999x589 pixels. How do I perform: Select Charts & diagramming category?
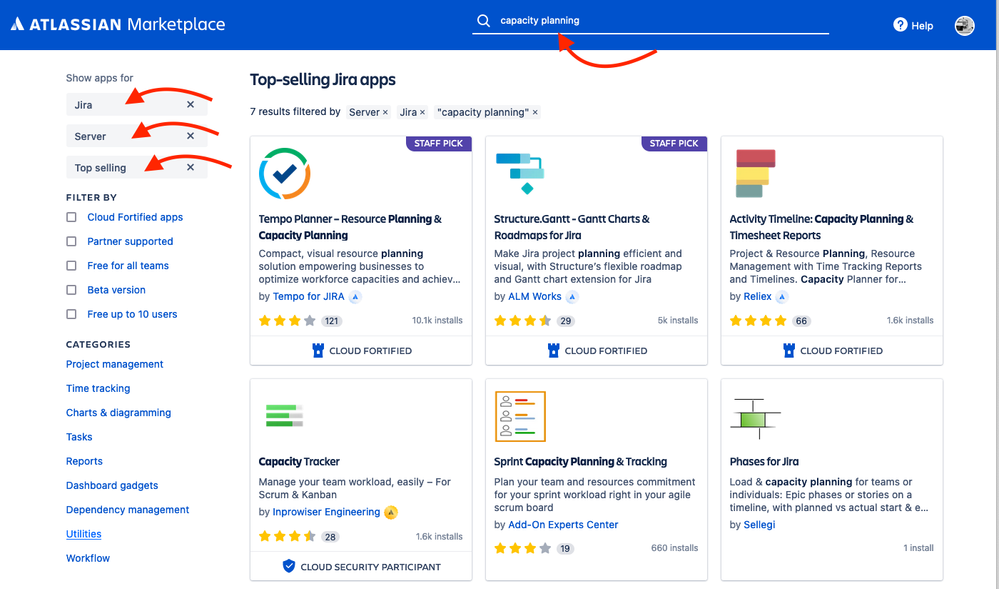(x=119, y=412)
